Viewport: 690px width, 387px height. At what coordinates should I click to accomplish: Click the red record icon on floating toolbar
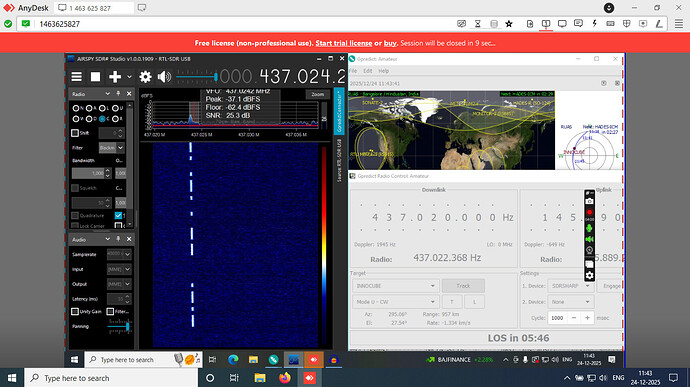tap(589, 212)
